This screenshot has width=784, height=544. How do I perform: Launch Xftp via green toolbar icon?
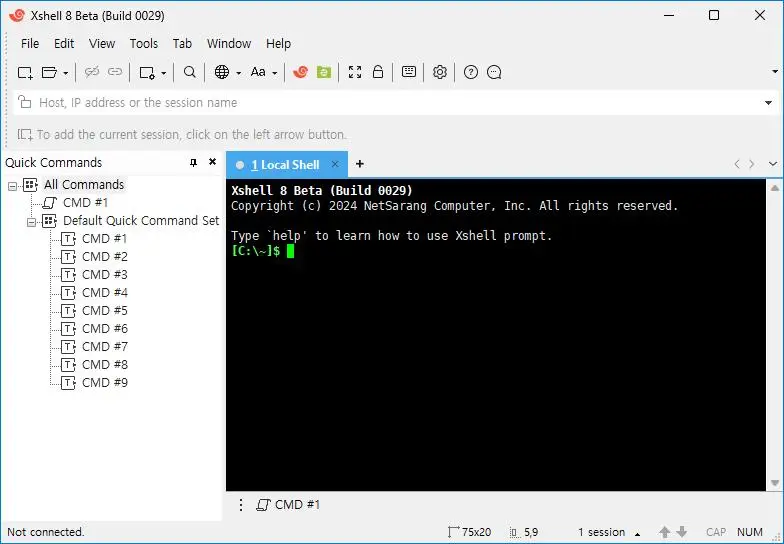(x=324, y=72)
